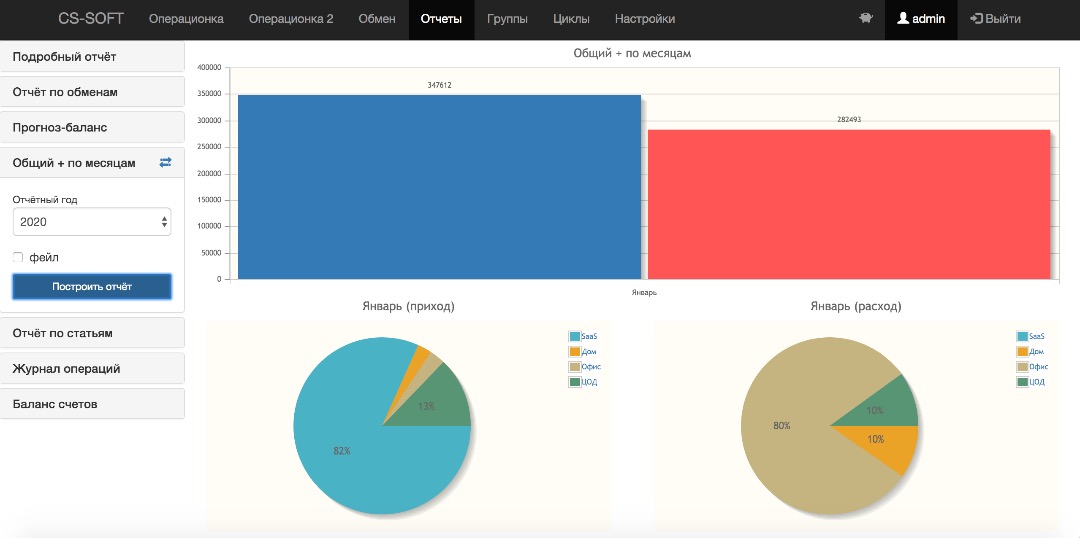1080x538 pixels.
Task: Click the Январь (приход) chart title
Action: (408, 307)
